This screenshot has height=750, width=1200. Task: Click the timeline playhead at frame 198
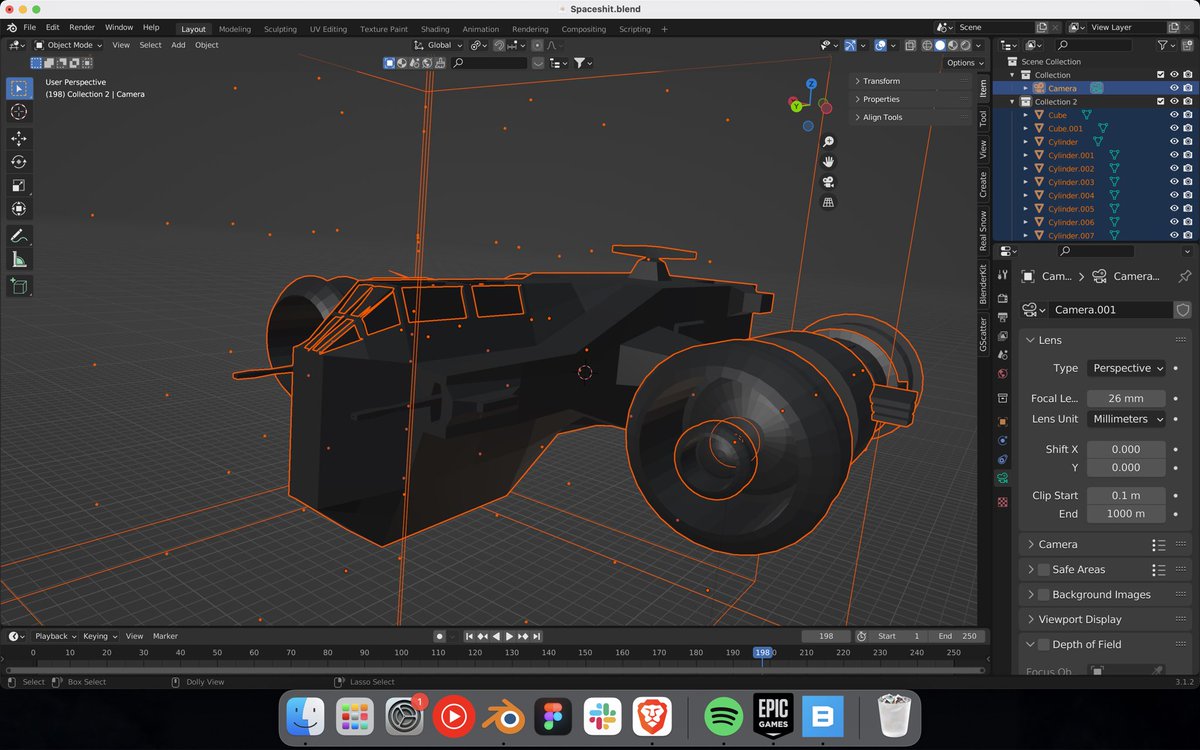click(763, 652)
